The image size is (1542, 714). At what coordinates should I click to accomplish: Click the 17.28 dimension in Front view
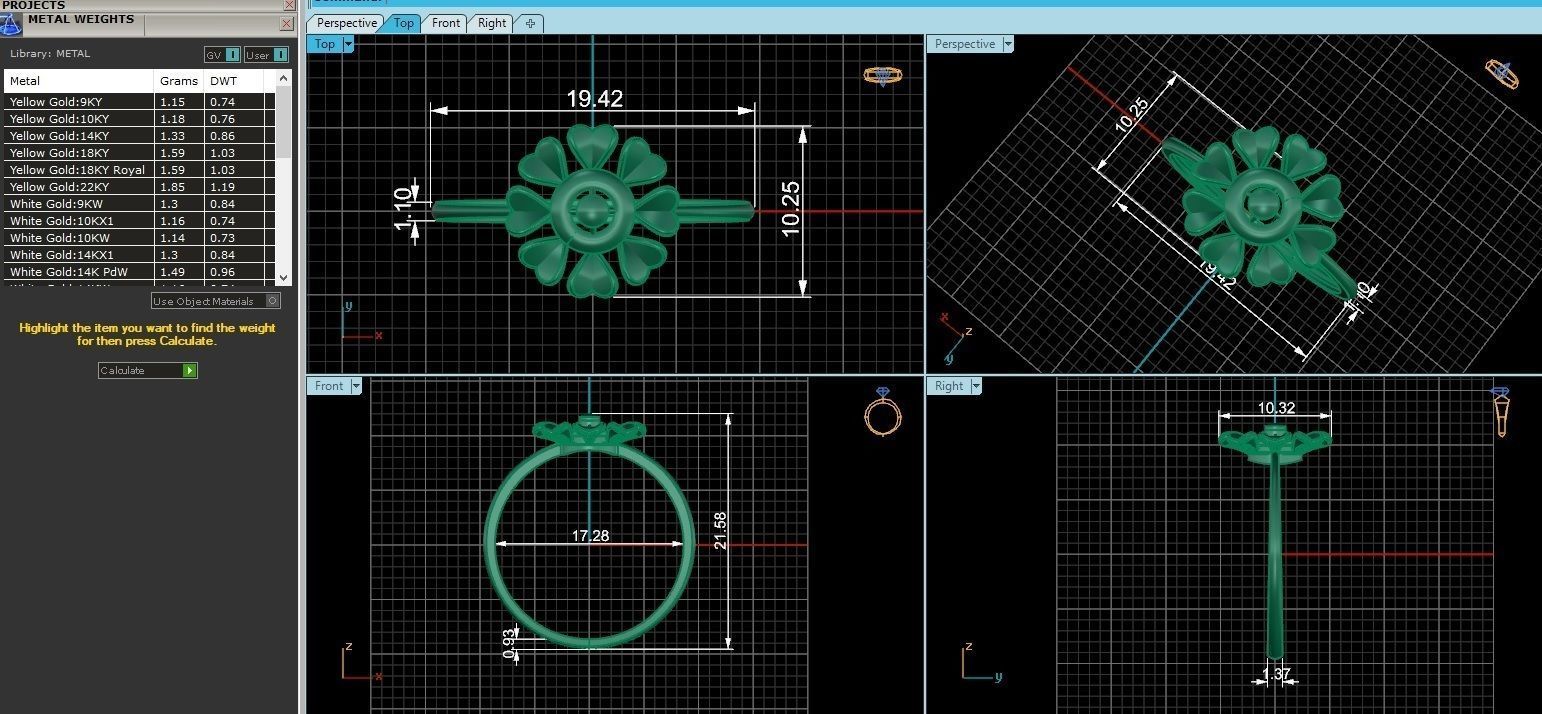coord(590,536)
